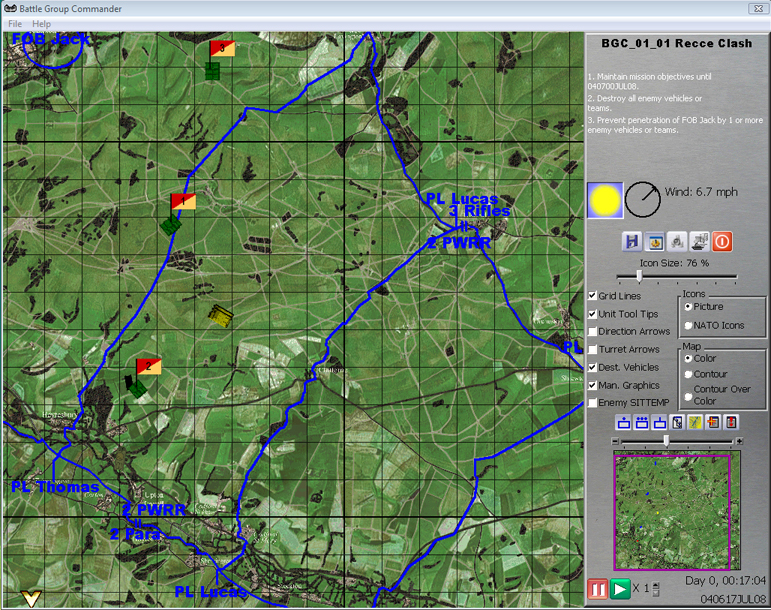This screenshot has height=610, width=771.
Task: Click the tank and building icon button
Action: pos(699,241)
